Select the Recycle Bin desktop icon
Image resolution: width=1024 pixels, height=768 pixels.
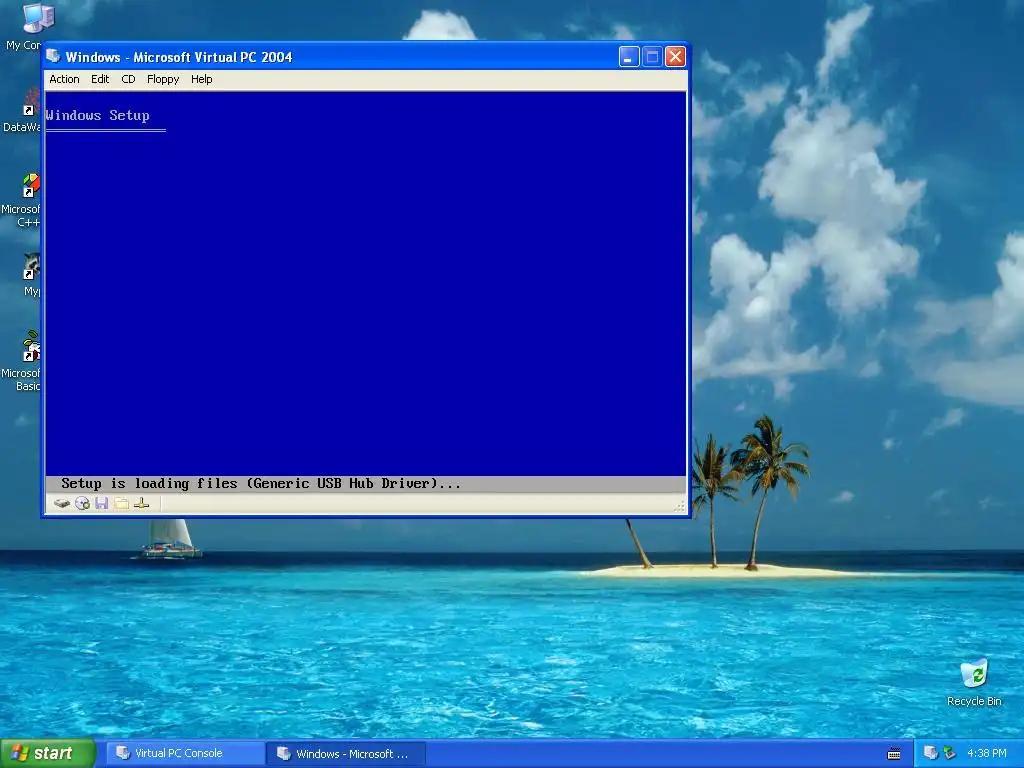point(974,682)
